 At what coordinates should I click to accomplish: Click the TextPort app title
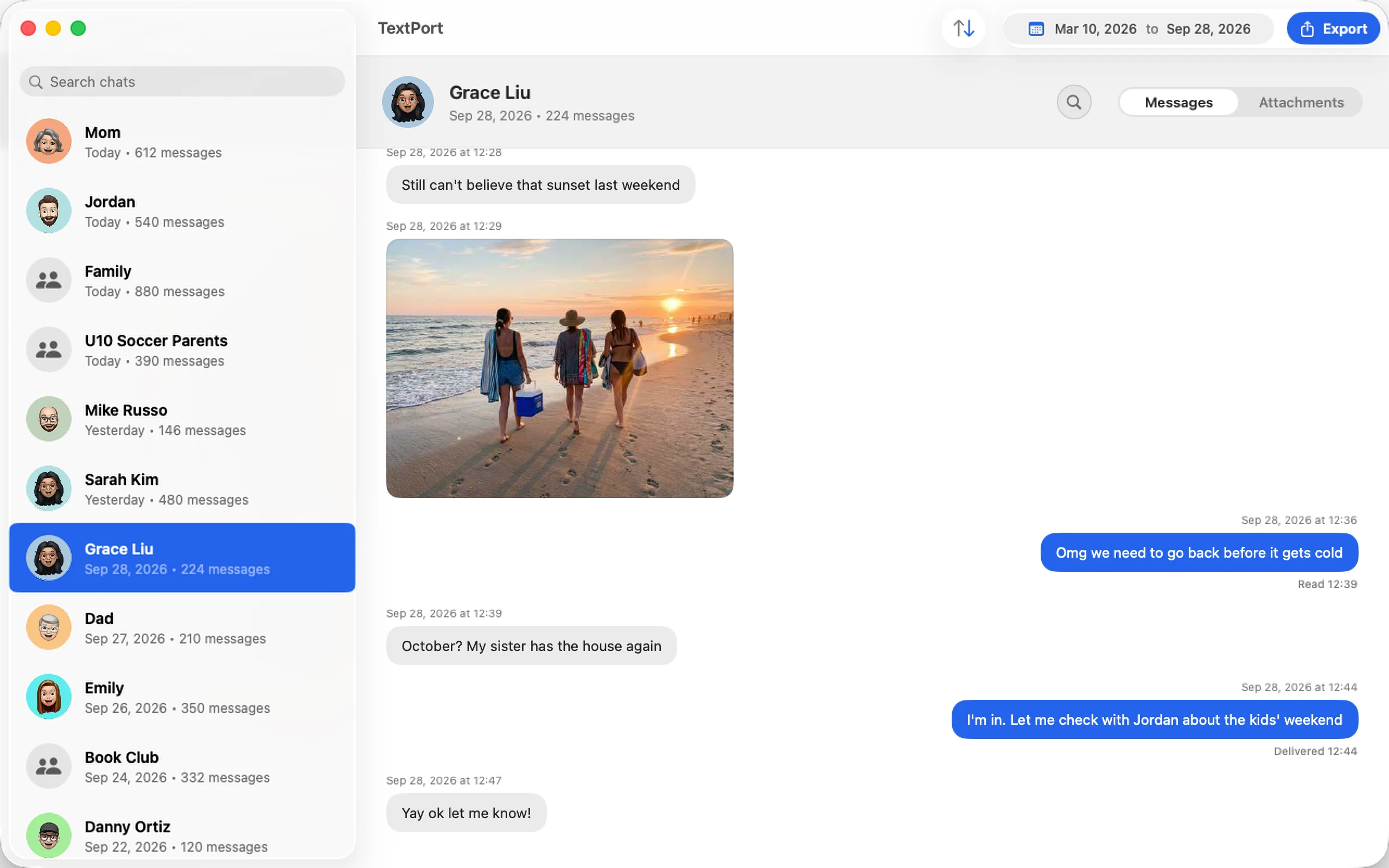(410, 28)
